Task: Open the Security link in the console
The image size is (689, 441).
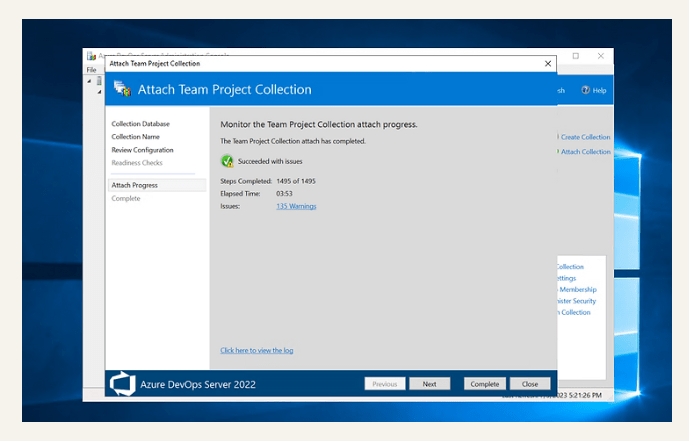Action: (577, 301)
